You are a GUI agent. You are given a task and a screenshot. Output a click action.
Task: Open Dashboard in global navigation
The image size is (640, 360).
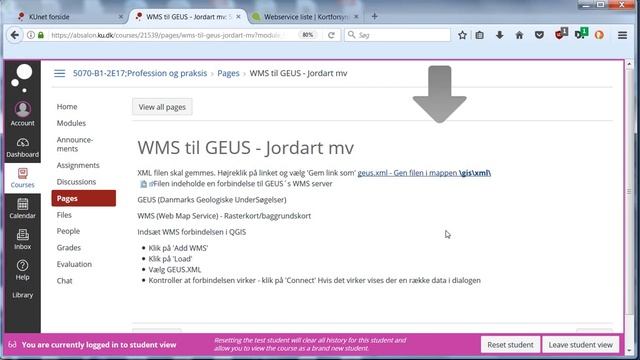[x=22, y=147]
